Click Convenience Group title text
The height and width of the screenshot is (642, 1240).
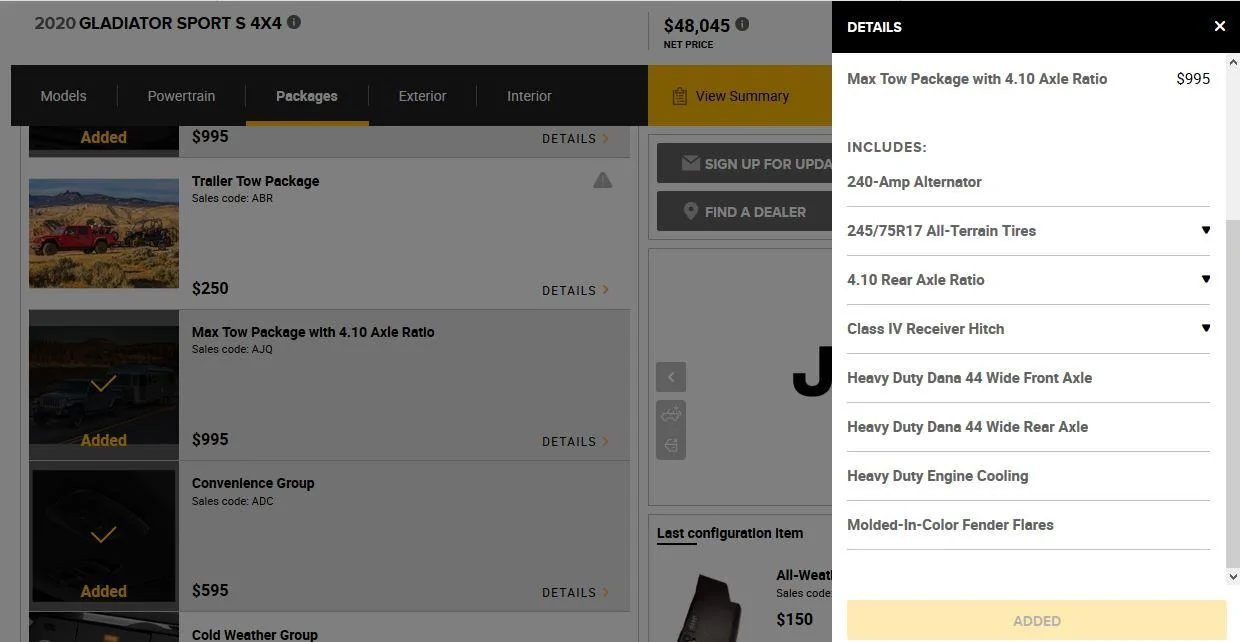click(253, 483)
